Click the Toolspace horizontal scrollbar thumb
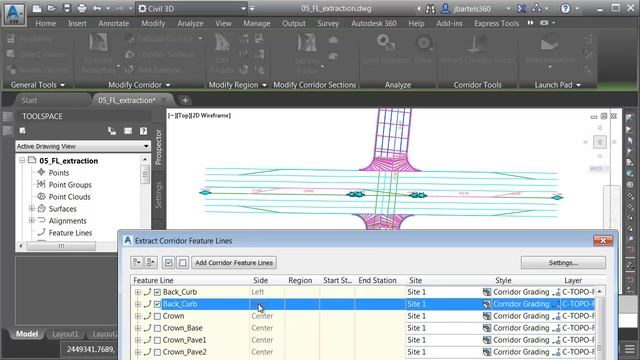Viewport: 640px width, 360px height. click(61, 246)
